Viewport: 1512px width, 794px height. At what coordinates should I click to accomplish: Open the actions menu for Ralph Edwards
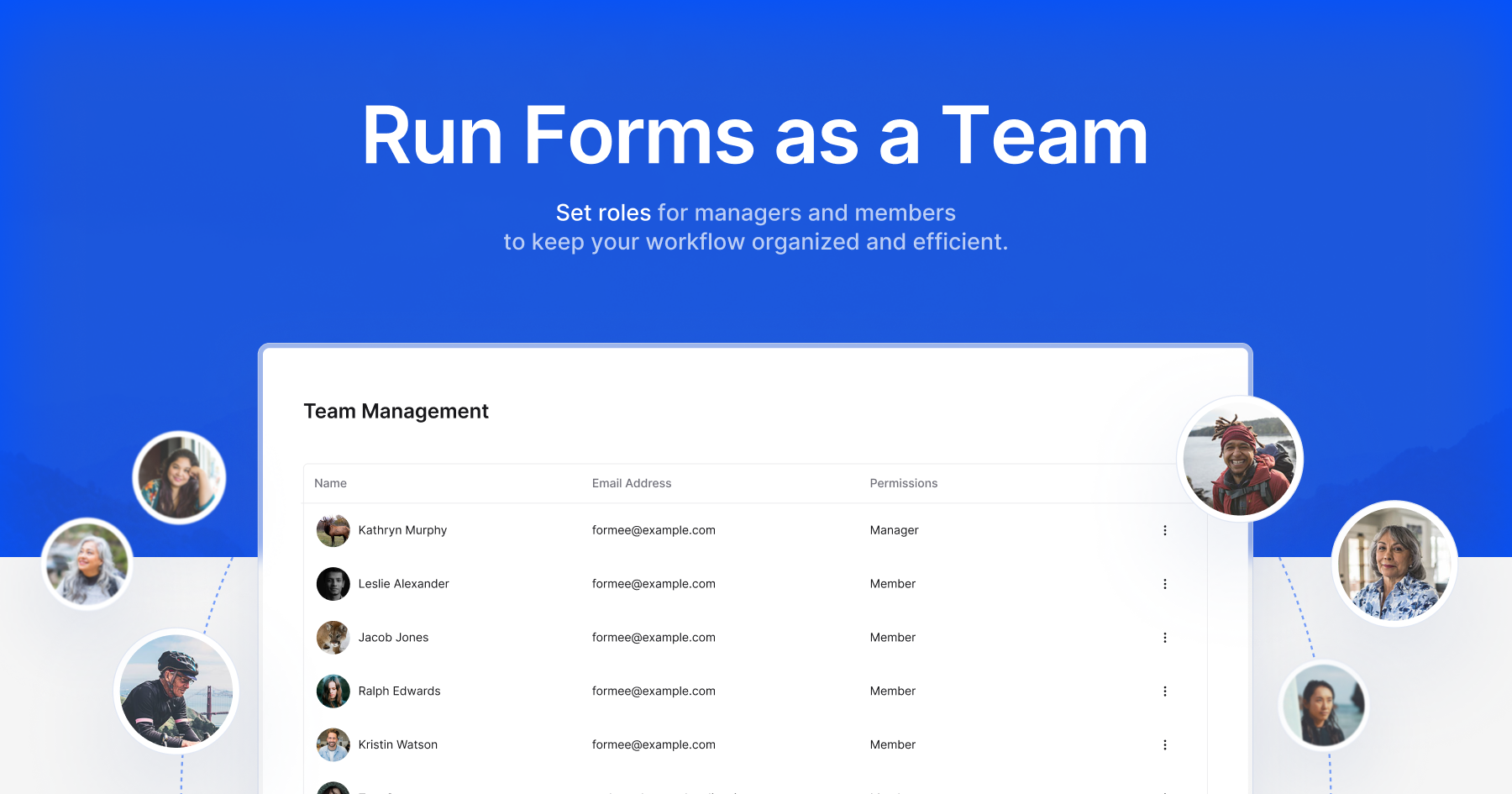tap(1165, 691)
